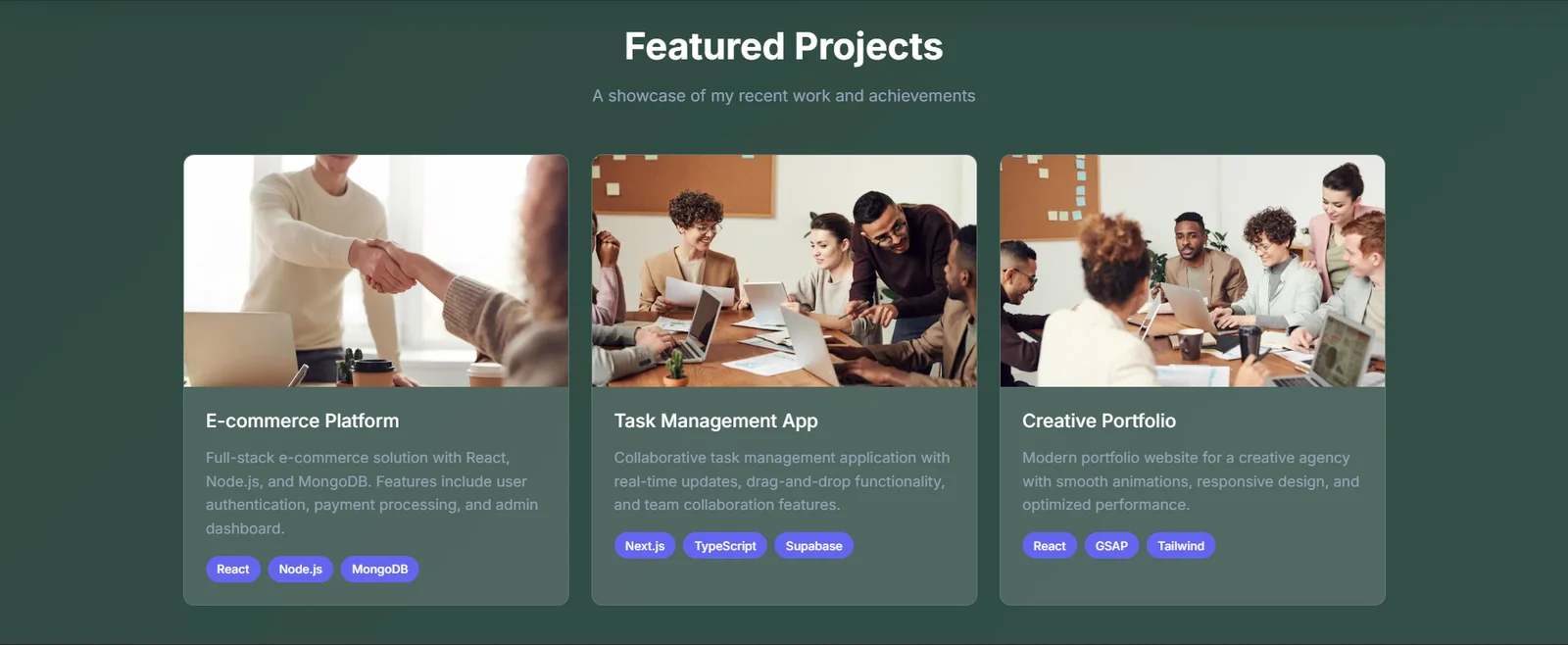Select the Creative Portfolio meeting image
1568x645 pixels.
click(x=1192, y=271)
